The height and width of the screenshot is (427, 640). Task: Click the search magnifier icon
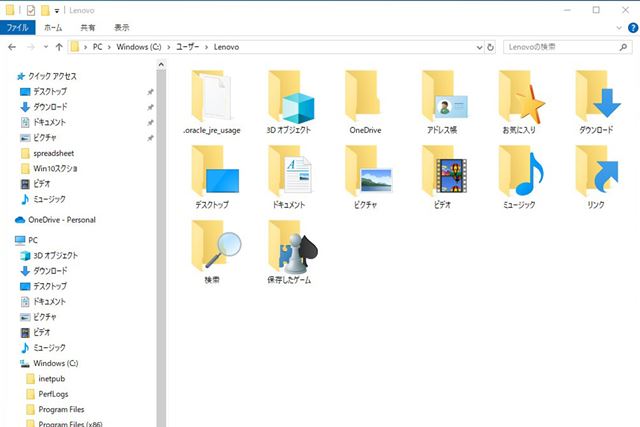click(623, 47)
